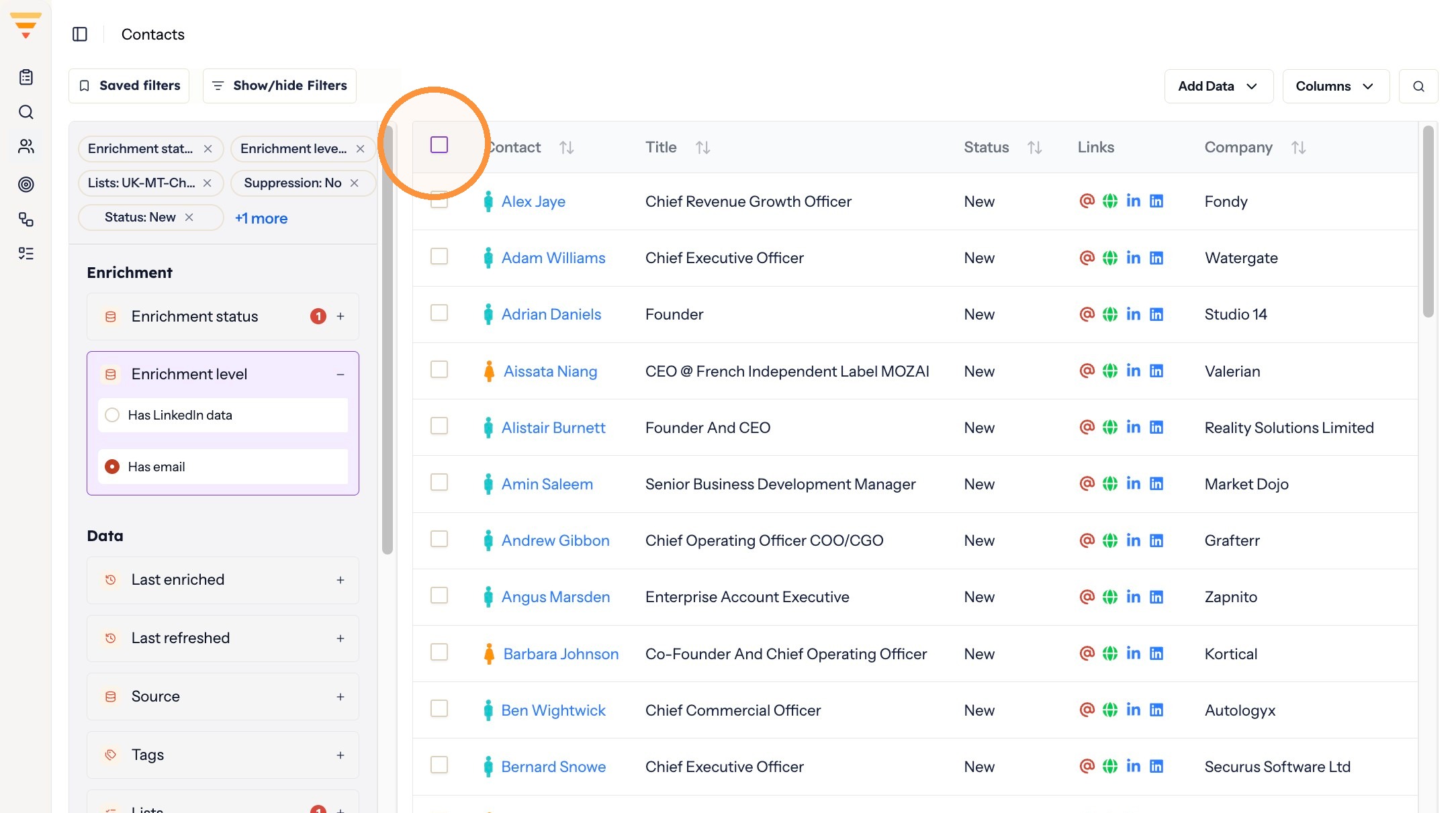Viewport: 1456px width, 813px height.
Task: Remove the Lists: UK-MT-Ch filter chip
Action: [208, 183]
